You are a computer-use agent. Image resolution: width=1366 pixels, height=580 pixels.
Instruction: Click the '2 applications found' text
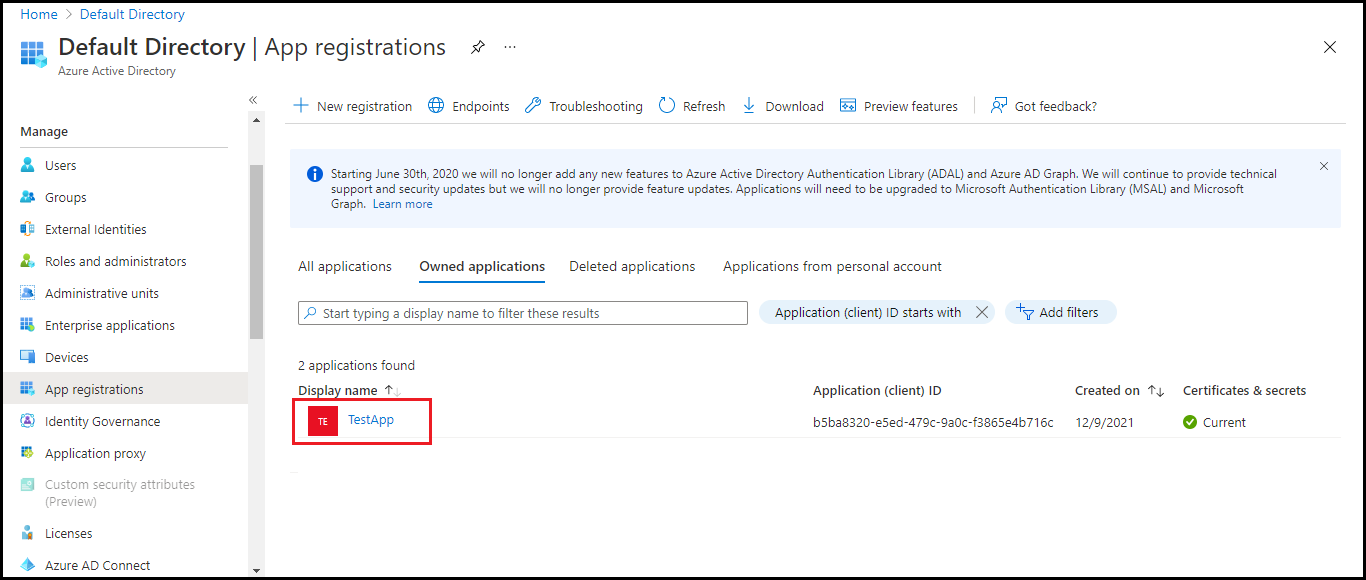click(x=356, y=365)
